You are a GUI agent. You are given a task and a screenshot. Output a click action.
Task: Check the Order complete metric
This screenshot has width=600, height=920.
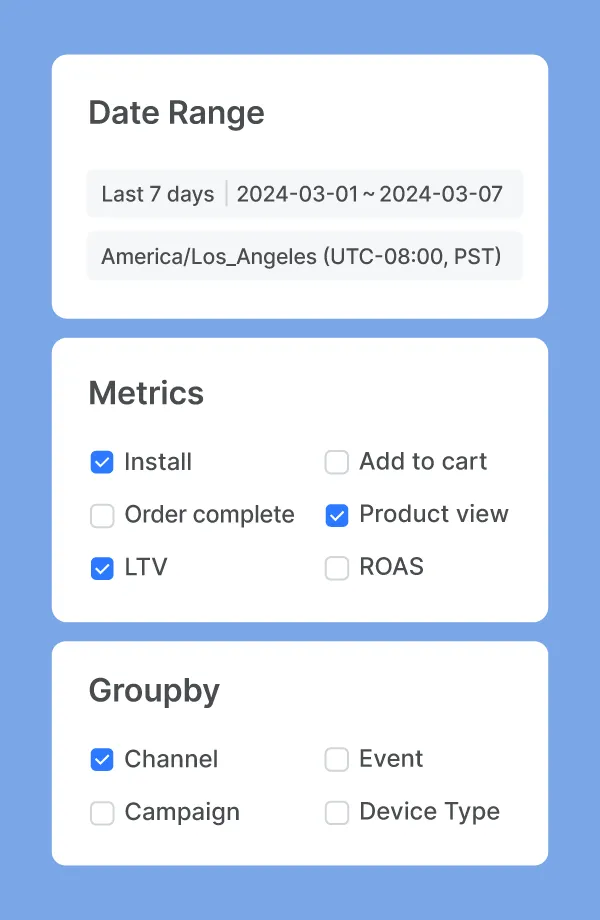(x=102, y=515)
